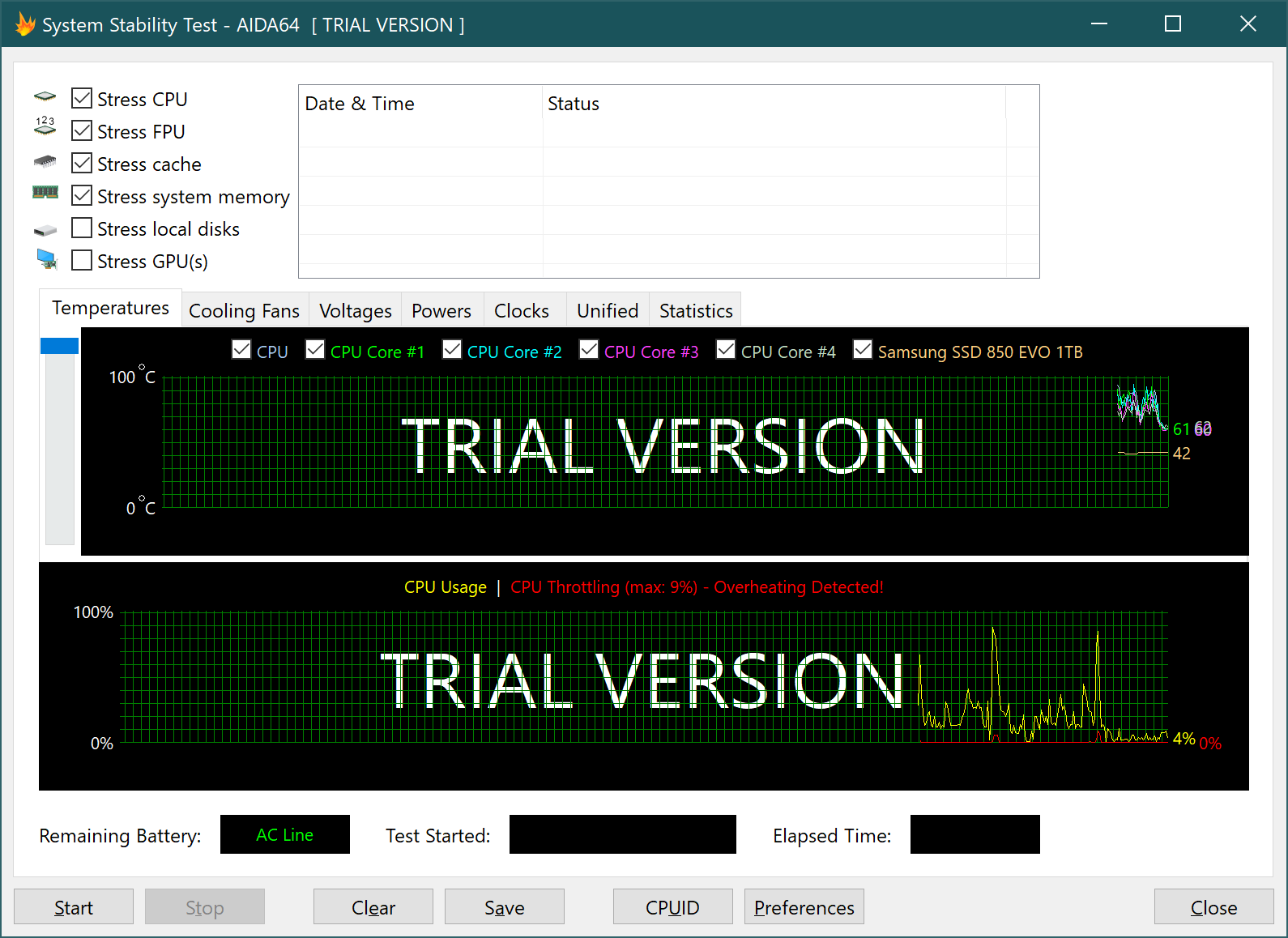Click the green memory module icon
Screen dimensions: 1288x938
(x=45, y=192)
